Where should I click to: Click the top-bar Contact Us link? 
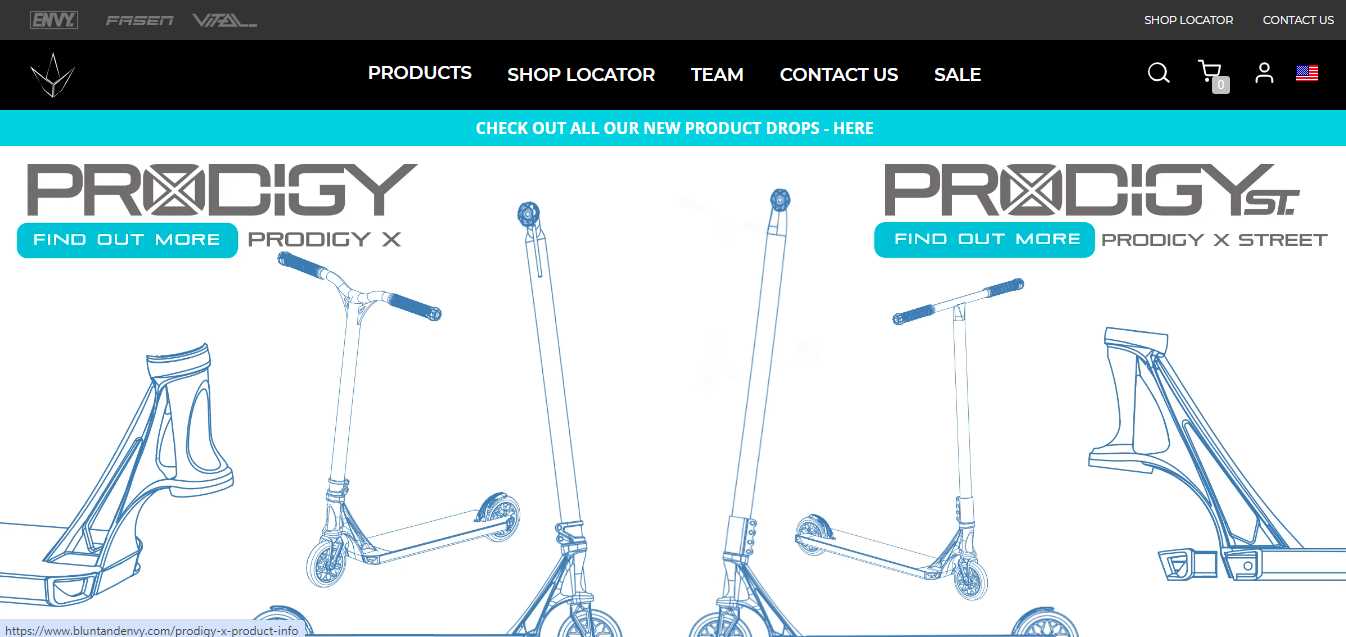coord(1298,20)
